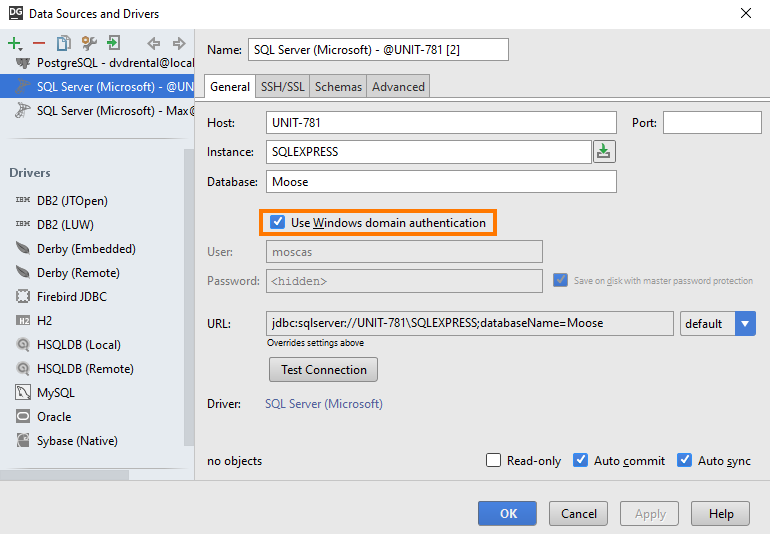Click the Instance field with SQLEXPRESS
770x534 pixels.
point(429,152)
